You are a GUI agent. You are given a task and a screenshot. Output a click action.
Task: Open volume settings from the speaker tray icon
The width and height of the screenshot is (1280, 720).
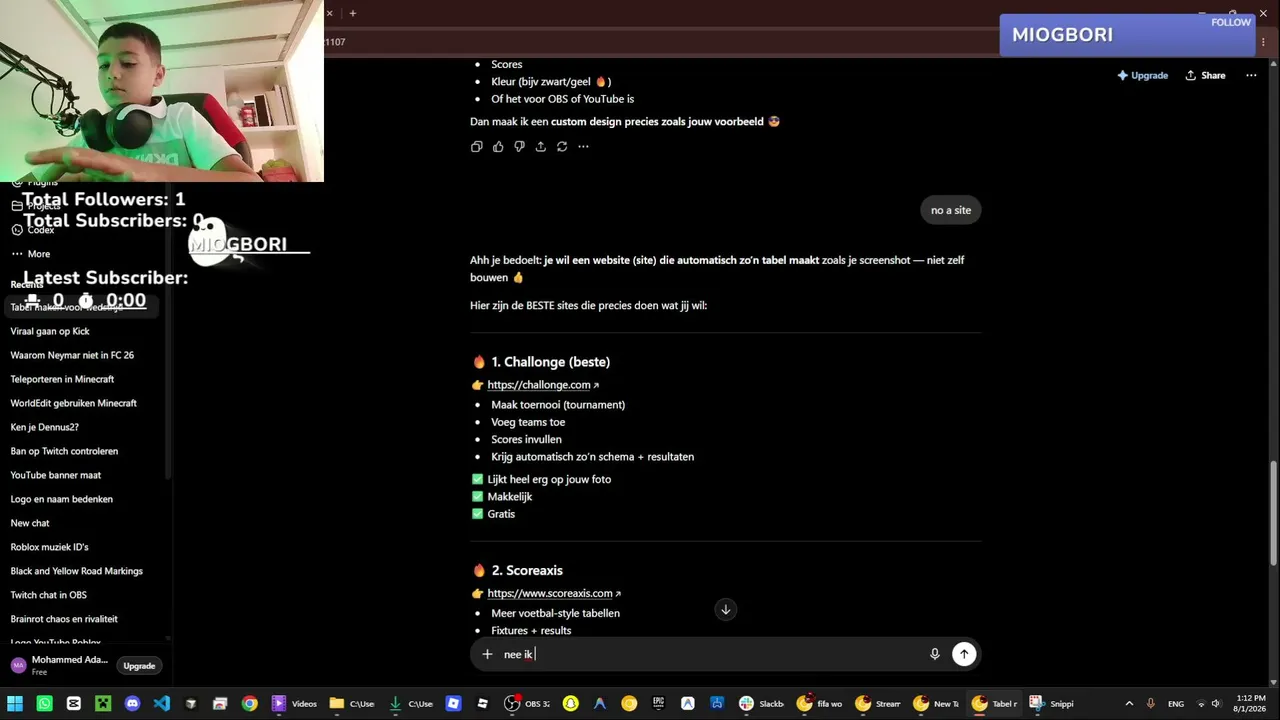[1216, 704]
